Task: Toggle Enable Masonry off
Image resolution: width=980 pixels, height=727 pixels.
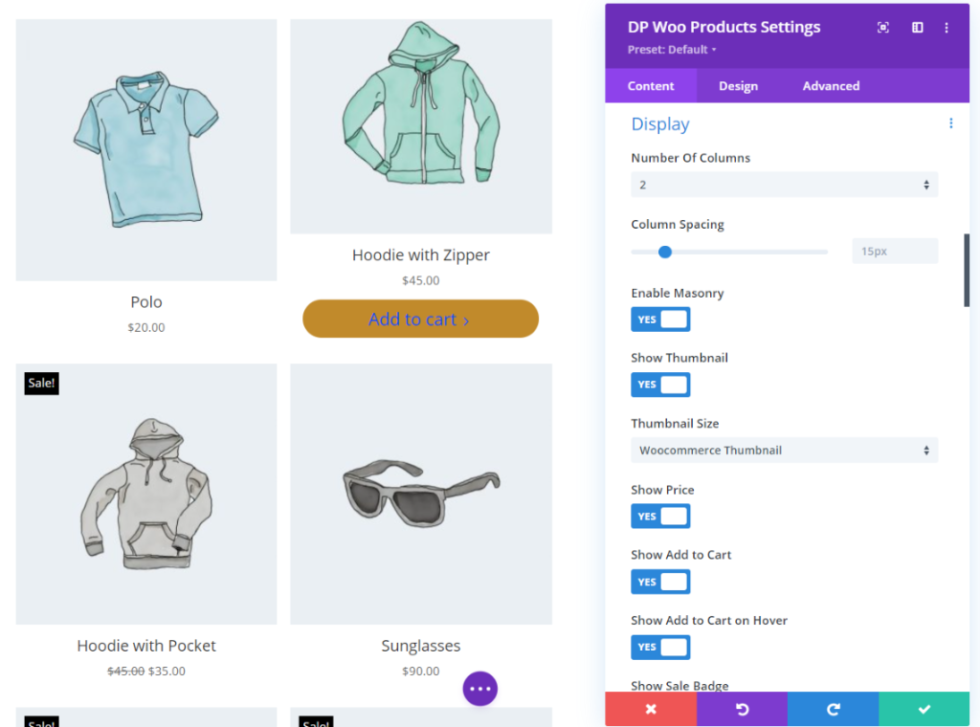Action: [x=660, y=319]
